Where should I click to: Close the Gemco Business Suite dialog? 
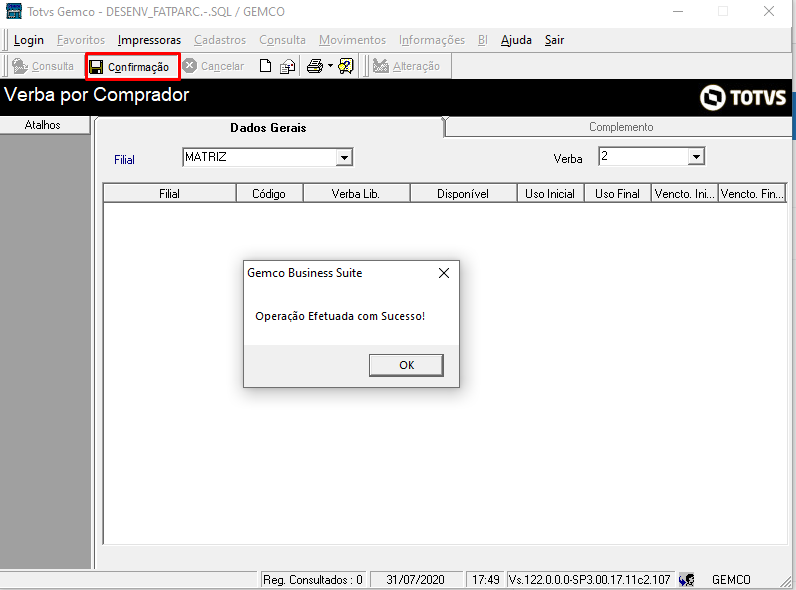click(444, 273)
